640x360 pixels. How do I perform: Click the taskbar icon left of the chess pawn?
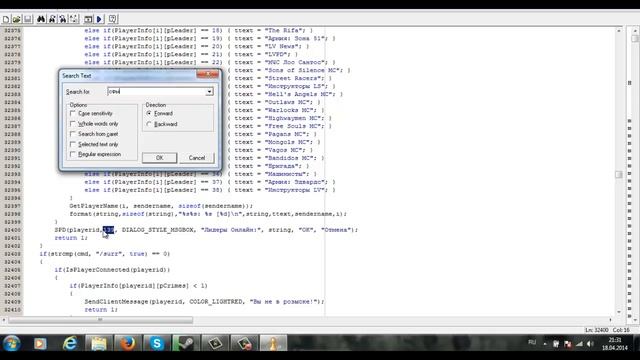click(244, 344)
